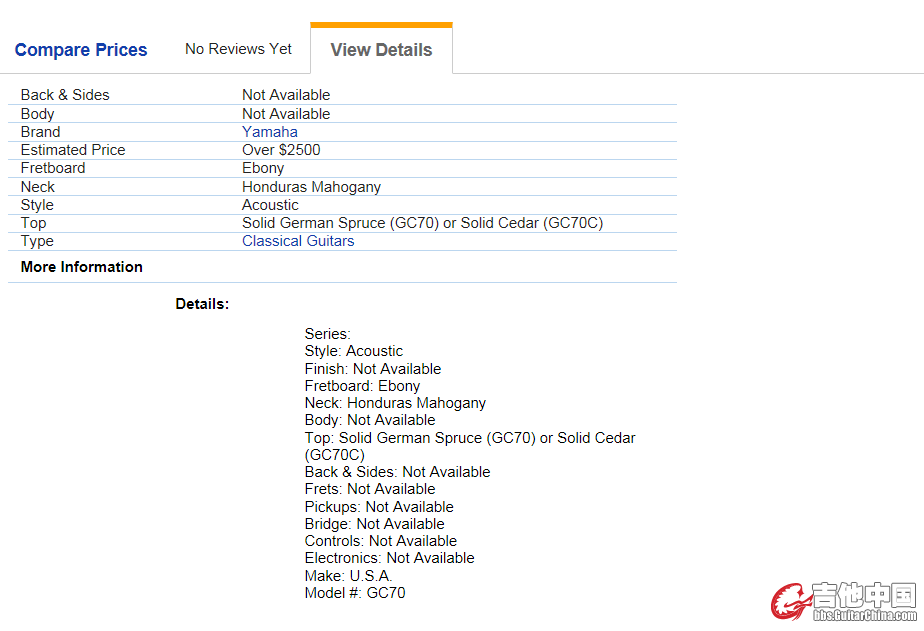
Task: Open the Compare Prices tab
Action: pos(81,50)
